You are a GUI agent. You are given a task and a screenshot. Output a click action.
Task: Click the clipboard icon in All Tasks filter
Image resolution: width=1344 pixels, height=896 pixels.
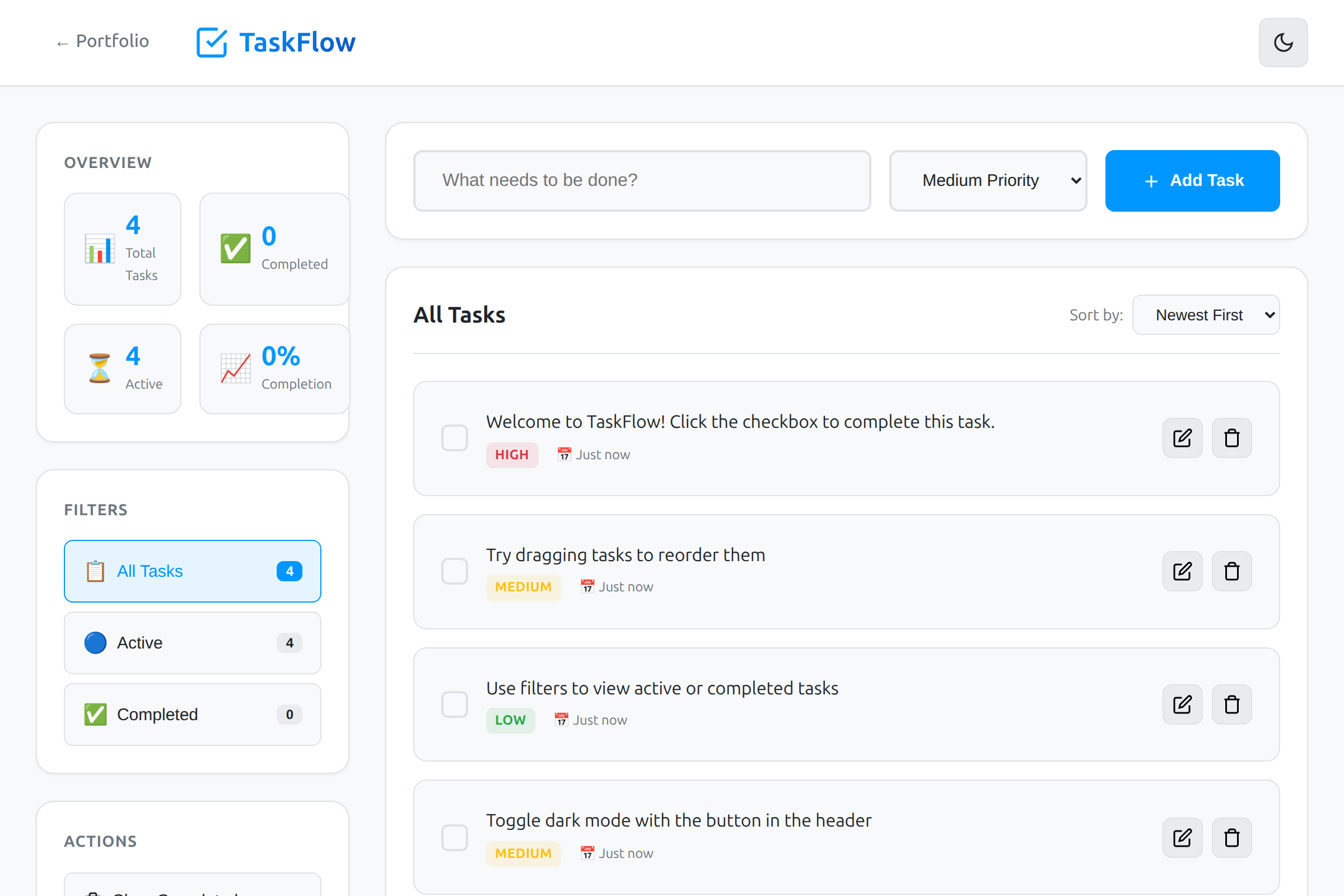tap(95, 571)
